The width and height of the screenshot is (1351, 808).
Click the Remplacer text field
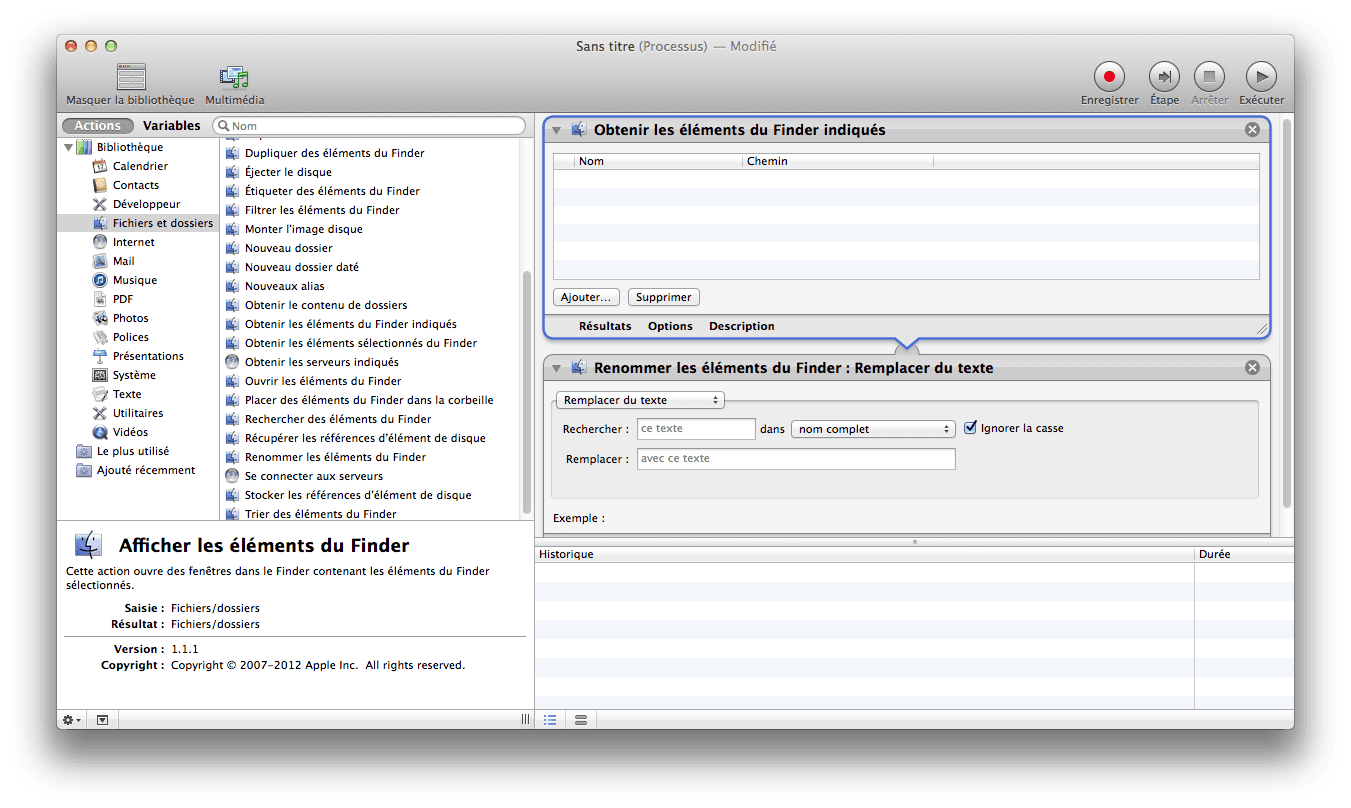[796, 459]
